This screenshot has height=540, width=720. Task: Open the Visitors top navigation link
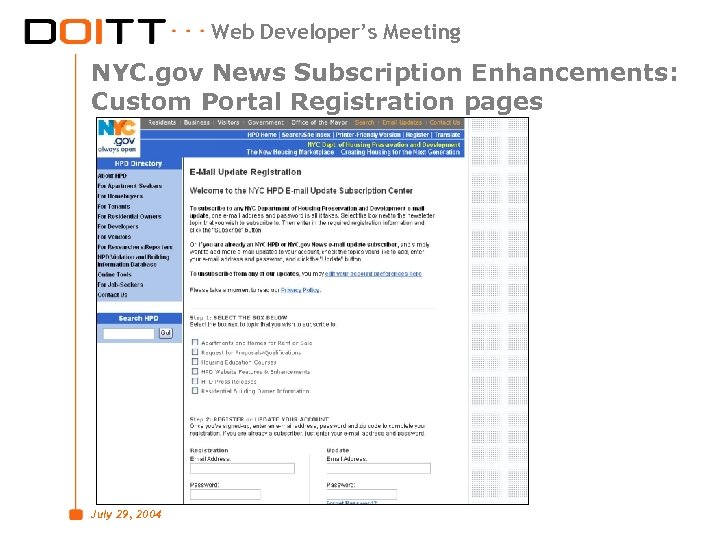pyautogui.click(x=228, y=123)
